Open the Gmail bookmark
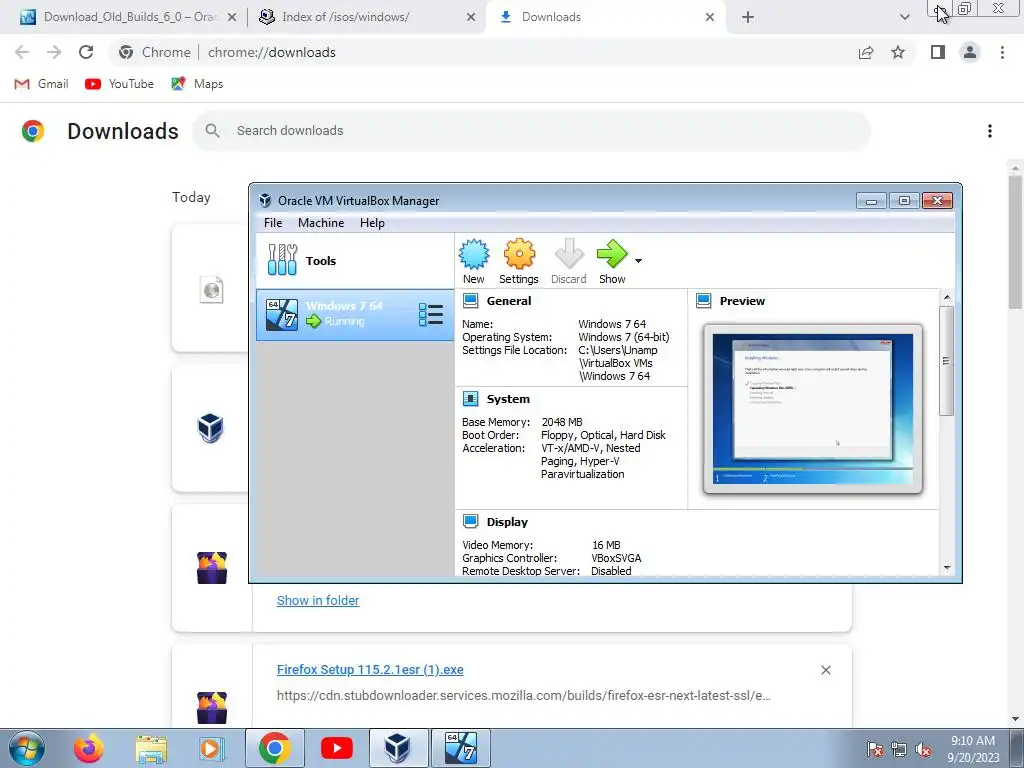Image resolution: width=1024 pixels, height=768 pixels. pyautogui.click(x=41, y=84)
